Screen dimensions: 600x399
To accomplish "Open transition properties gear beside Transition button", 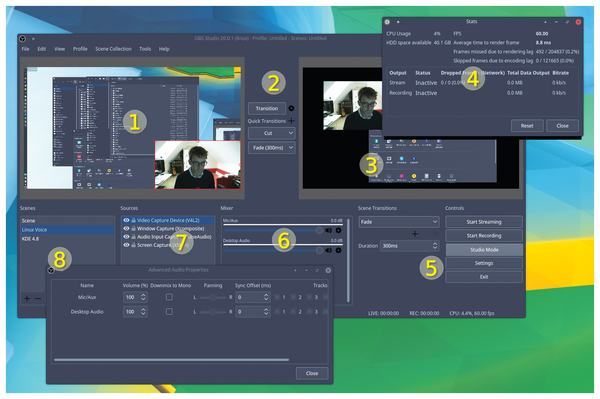I will coord(291,108).
